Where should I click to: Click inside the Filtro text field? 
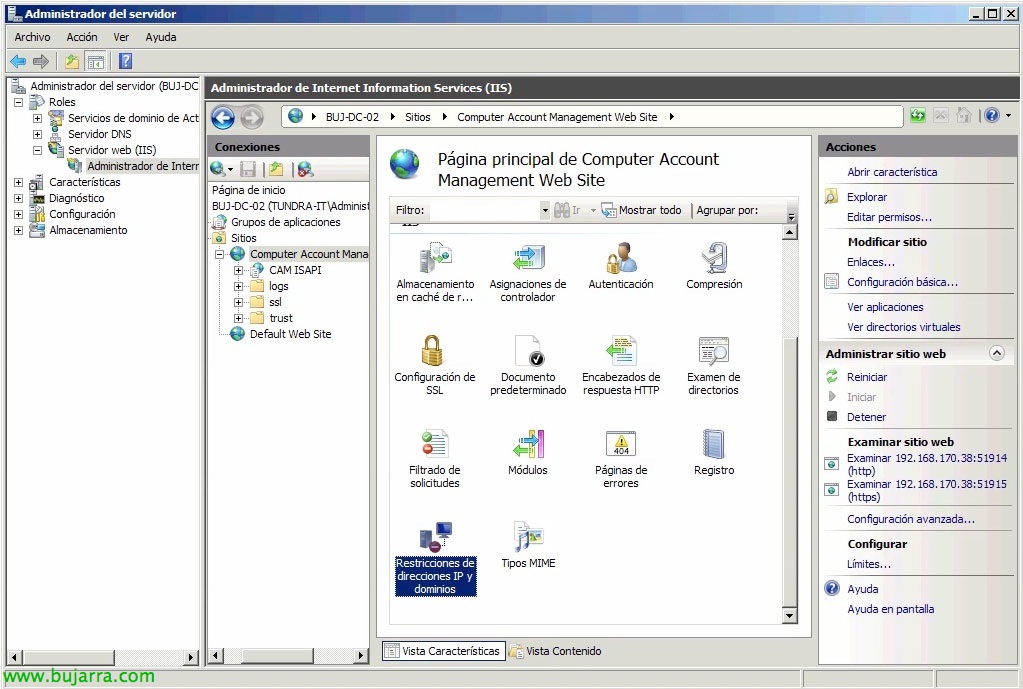(x=483, y=210)
